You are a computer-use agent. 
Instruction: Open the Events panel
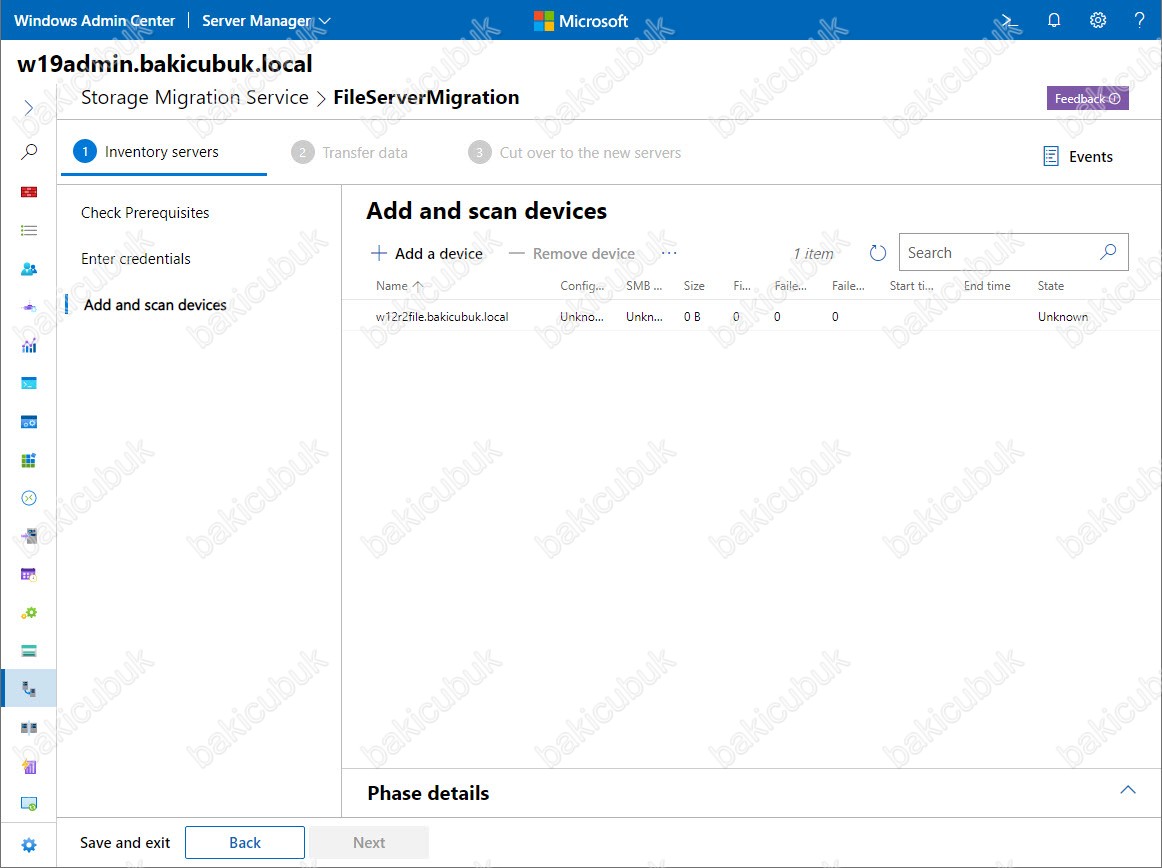(1078, 156)
